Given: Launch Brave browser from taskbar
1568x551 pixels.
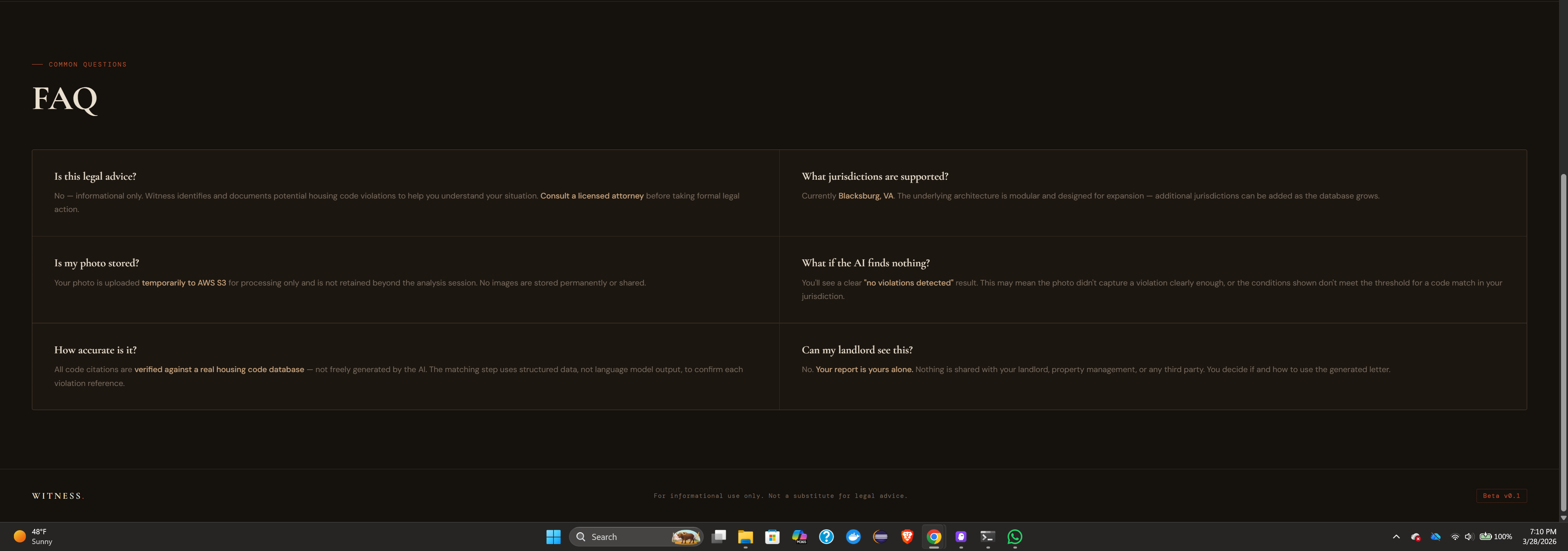Looking at the screenshot, I should 907,536.
